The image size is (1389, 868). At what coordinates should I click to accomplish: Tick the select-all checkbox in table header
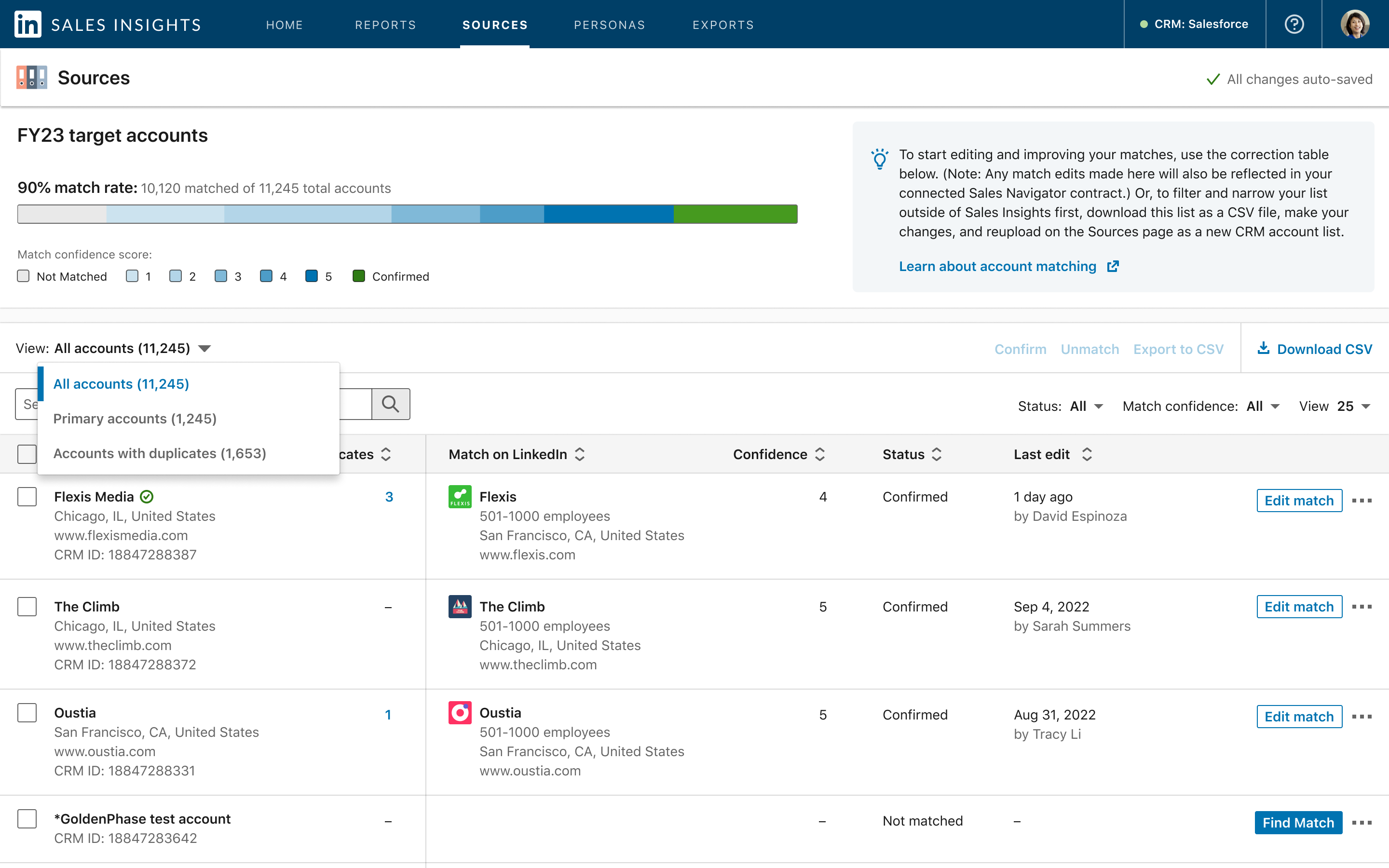[27, 454]
